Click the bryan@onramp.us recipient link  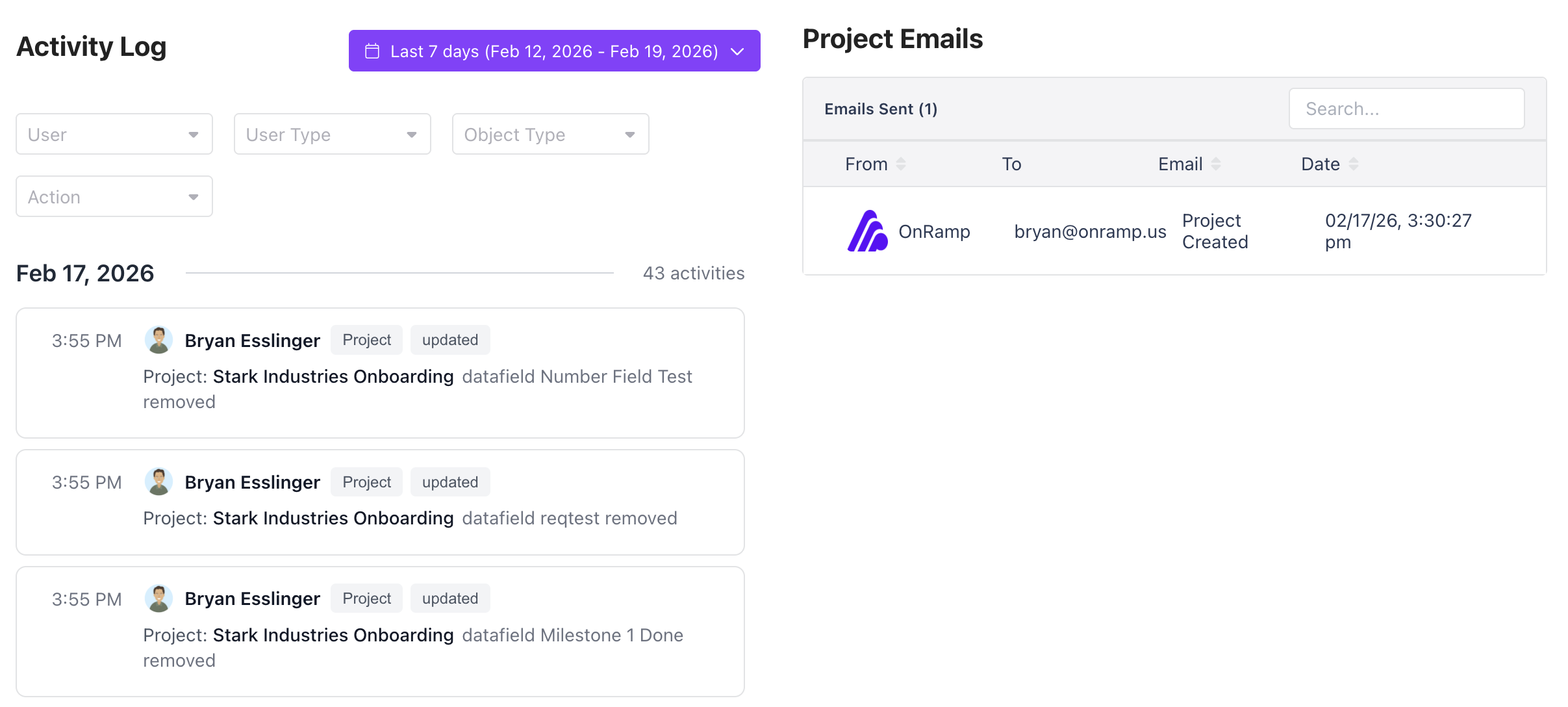1090,231
